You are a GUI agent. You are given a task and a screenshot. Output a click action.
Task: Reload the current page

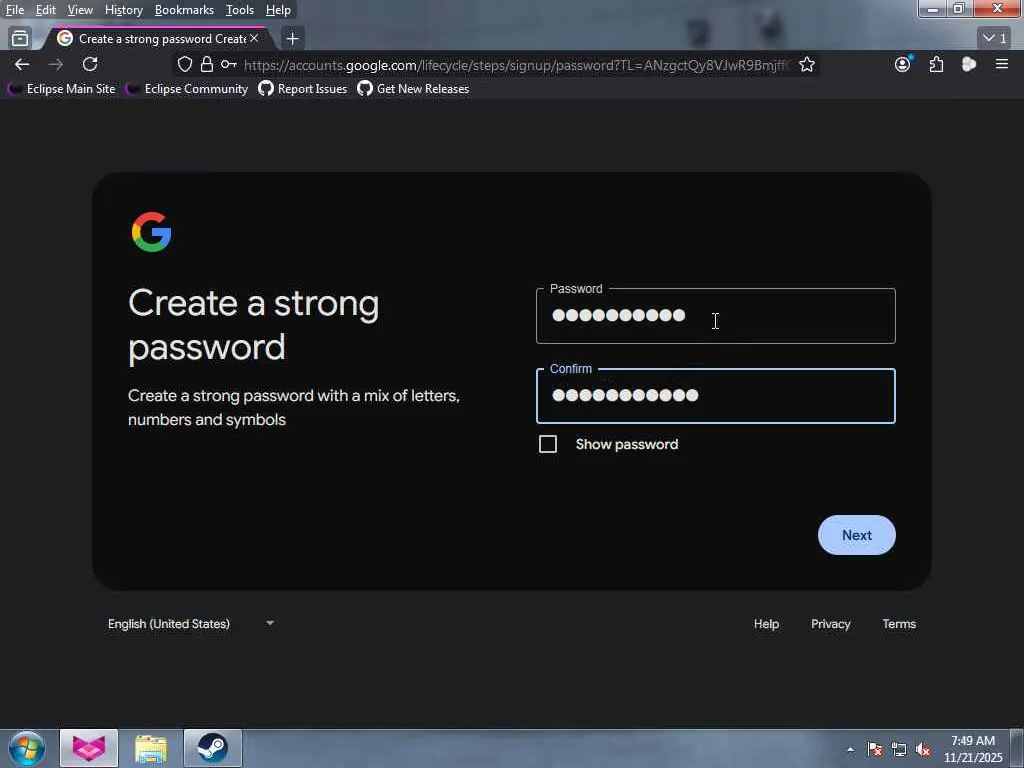coord(90,64)
